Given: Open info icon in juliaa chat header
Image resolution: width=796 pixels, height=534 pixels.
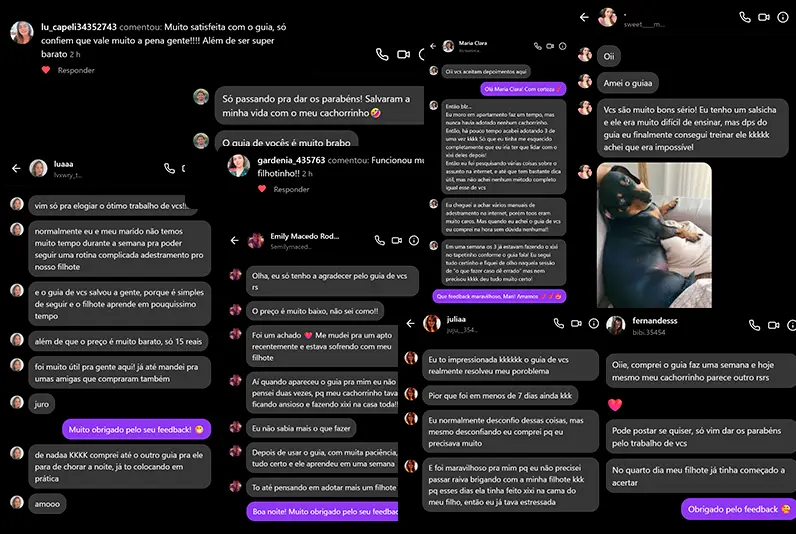Looking at the screenshot, I should point(593,323).
